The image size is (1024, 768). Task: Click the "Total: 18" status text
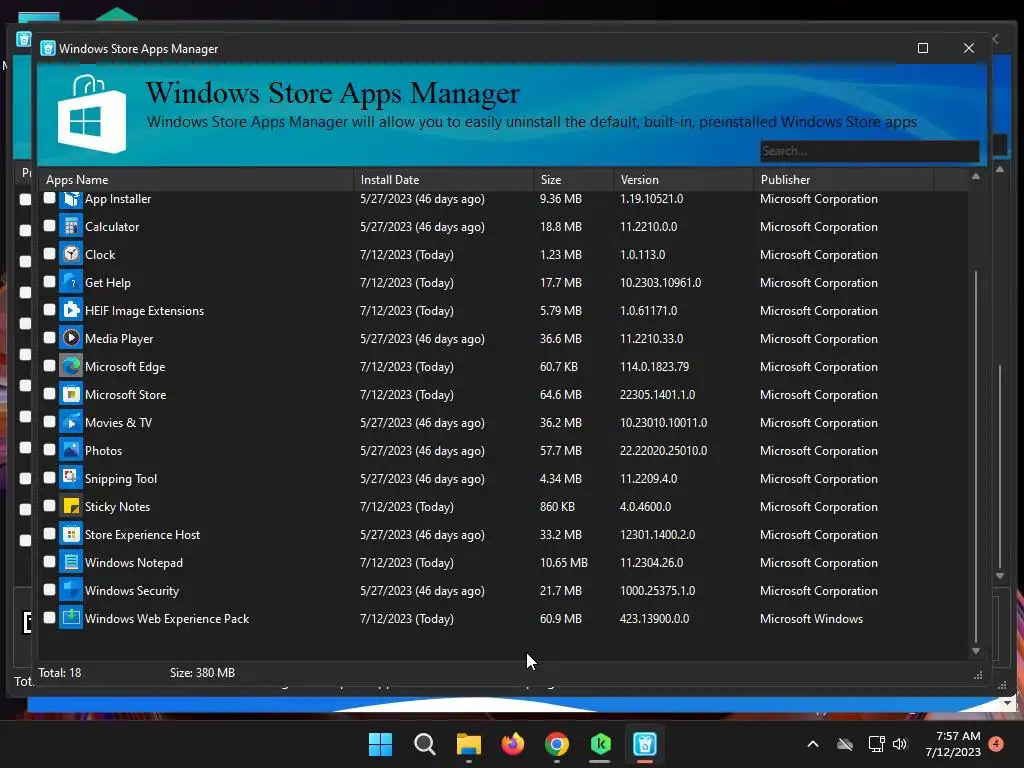pos(59,673)
